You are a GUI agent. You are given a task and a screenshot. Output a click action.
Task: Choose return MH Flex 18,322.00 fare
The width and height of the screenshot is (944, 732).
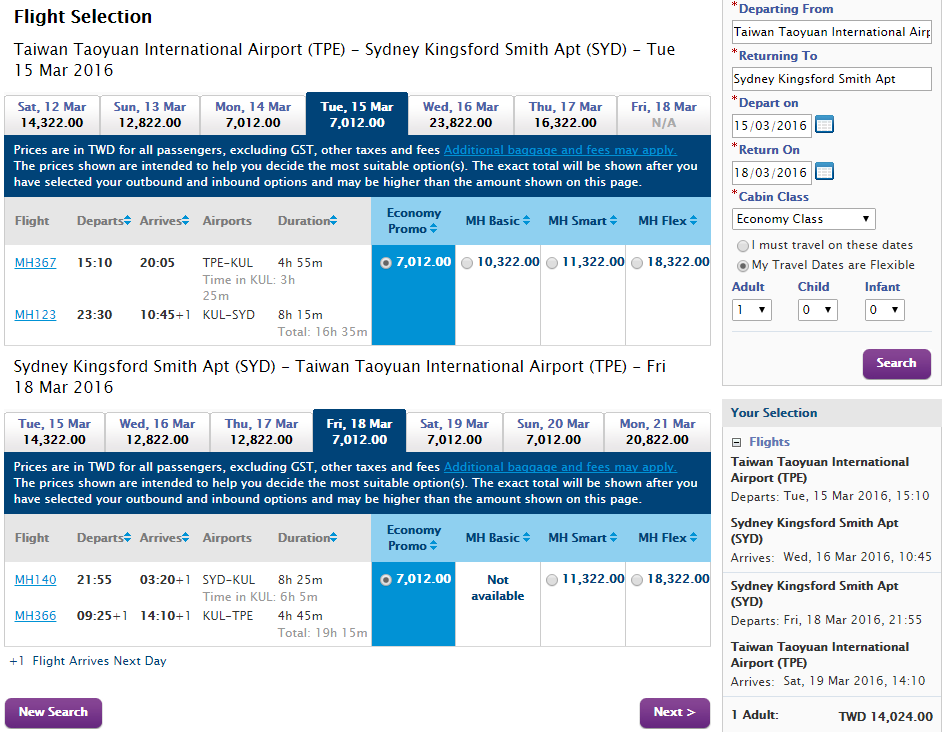click(x=637, y=580)
